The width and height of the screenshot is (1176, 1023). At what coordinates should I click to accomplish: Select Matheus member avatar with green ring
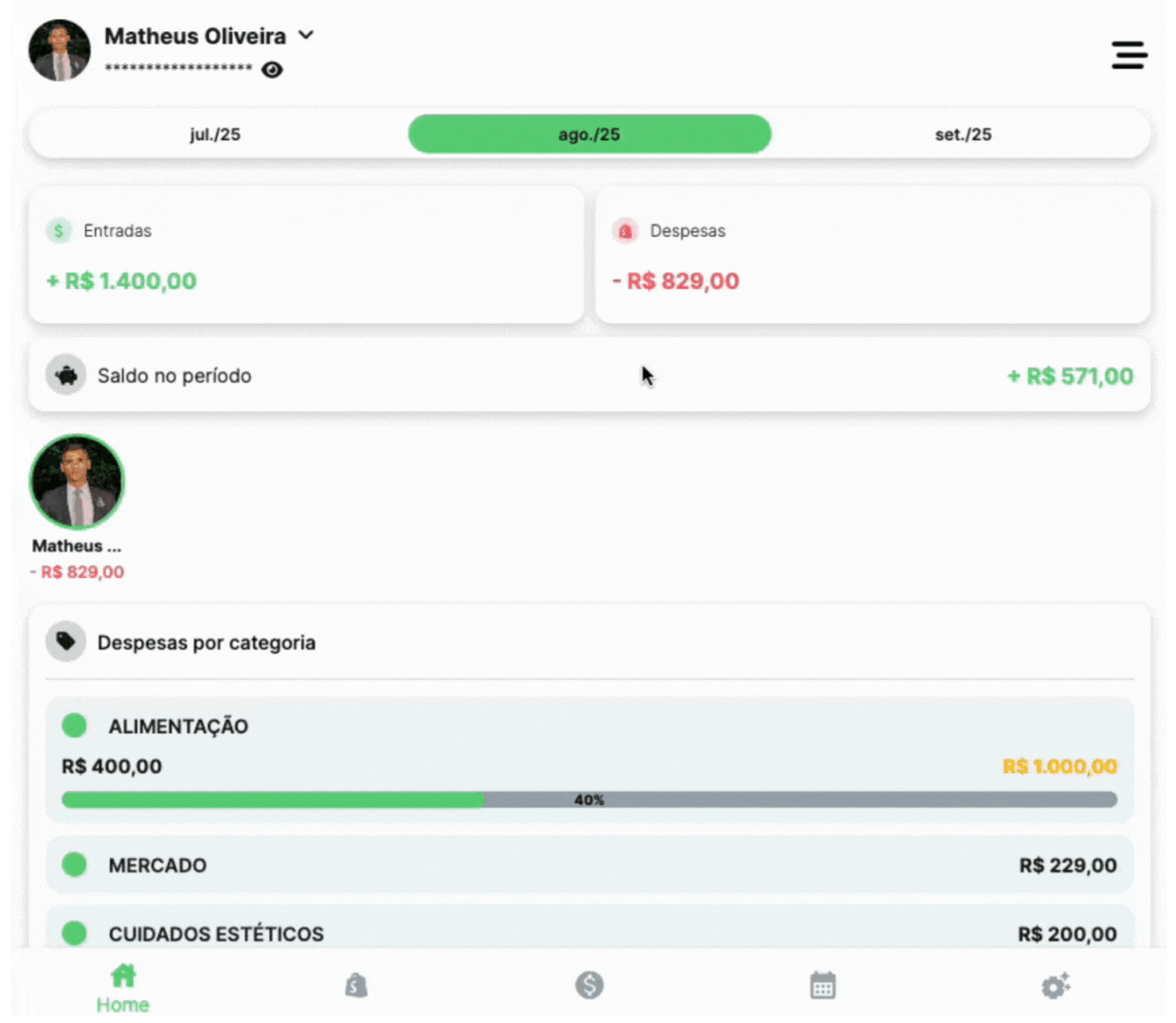(77, 481)
